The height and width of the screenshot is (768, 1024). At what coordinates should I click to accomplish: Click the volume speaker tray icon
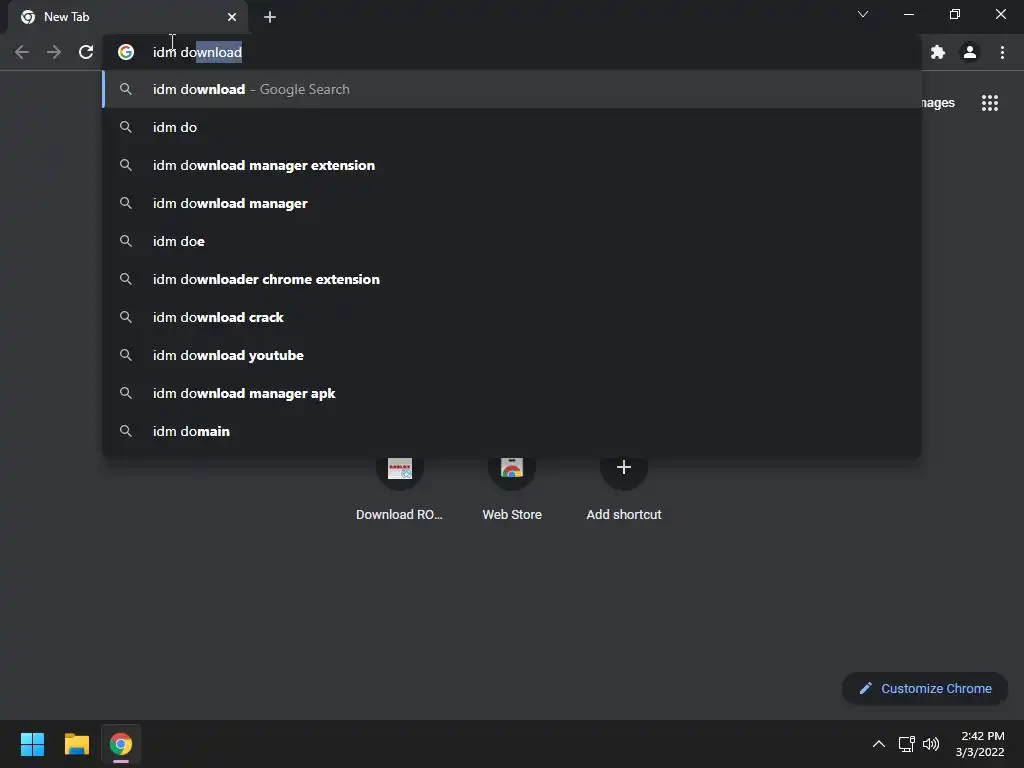931,744
